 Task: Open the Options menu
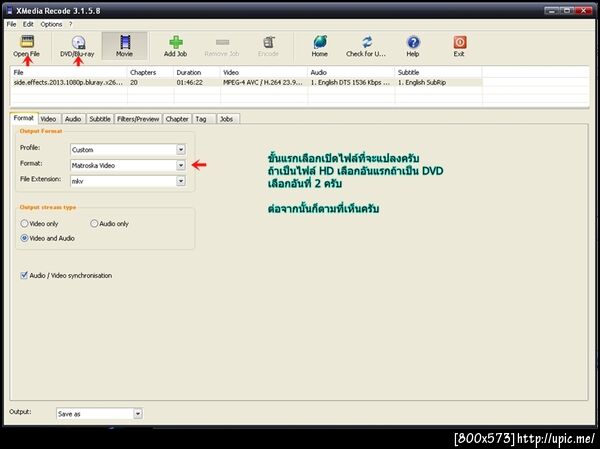point(51,24)
